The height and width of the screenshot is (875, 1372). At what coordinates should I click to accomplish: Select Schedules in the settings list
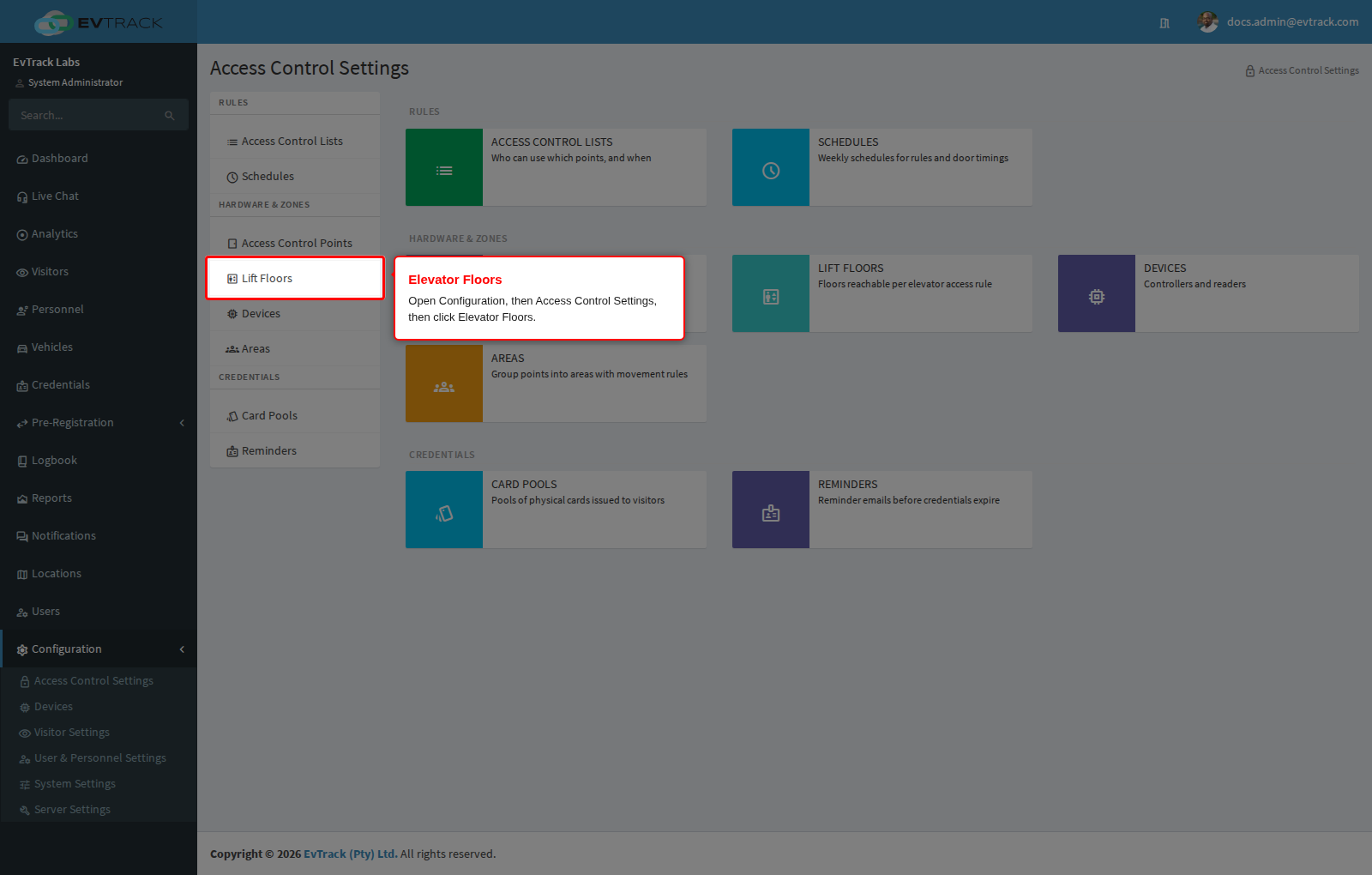point(295,177)
